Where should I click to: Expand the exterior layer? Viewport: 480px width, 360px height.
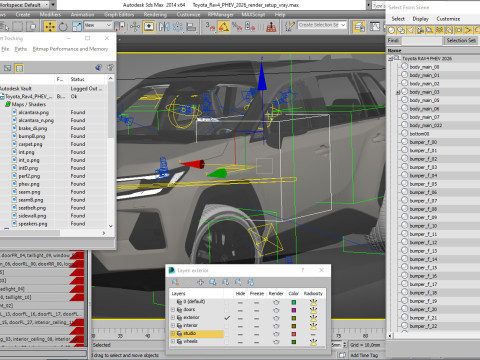173,318
